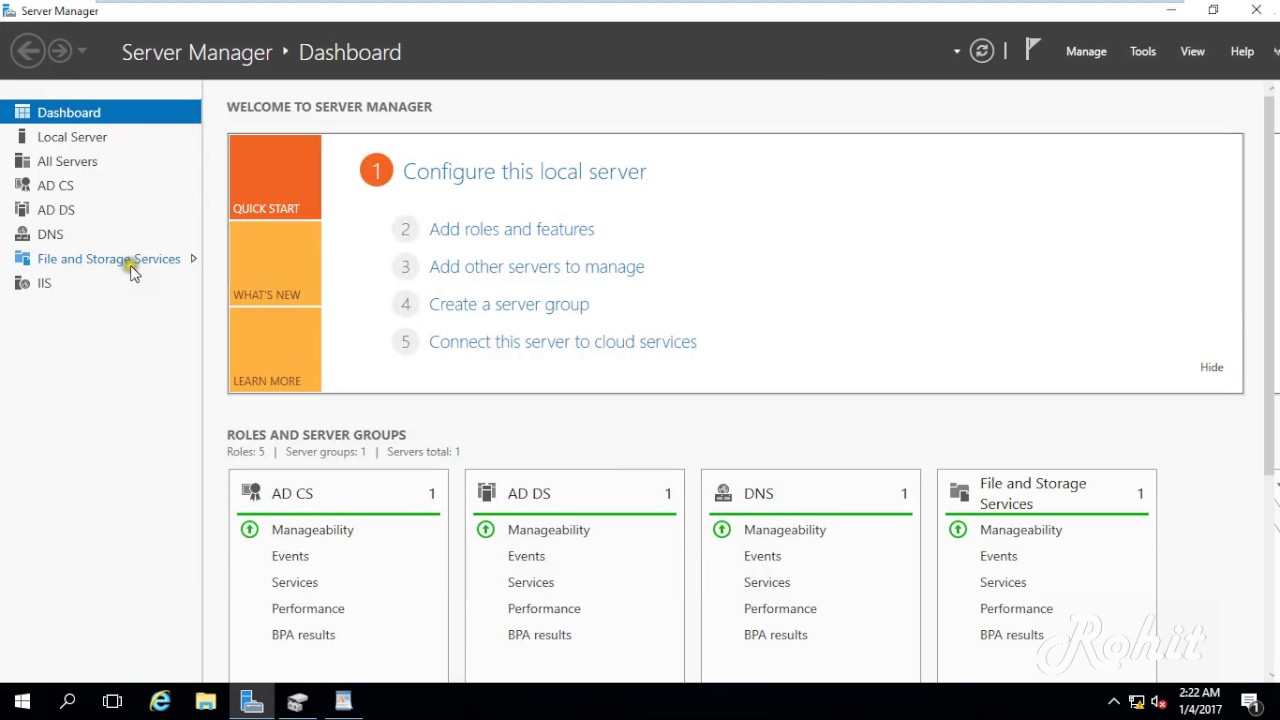Click the Refresh dashboard icon
The image size is (1280, 720).
pos(981,52)
